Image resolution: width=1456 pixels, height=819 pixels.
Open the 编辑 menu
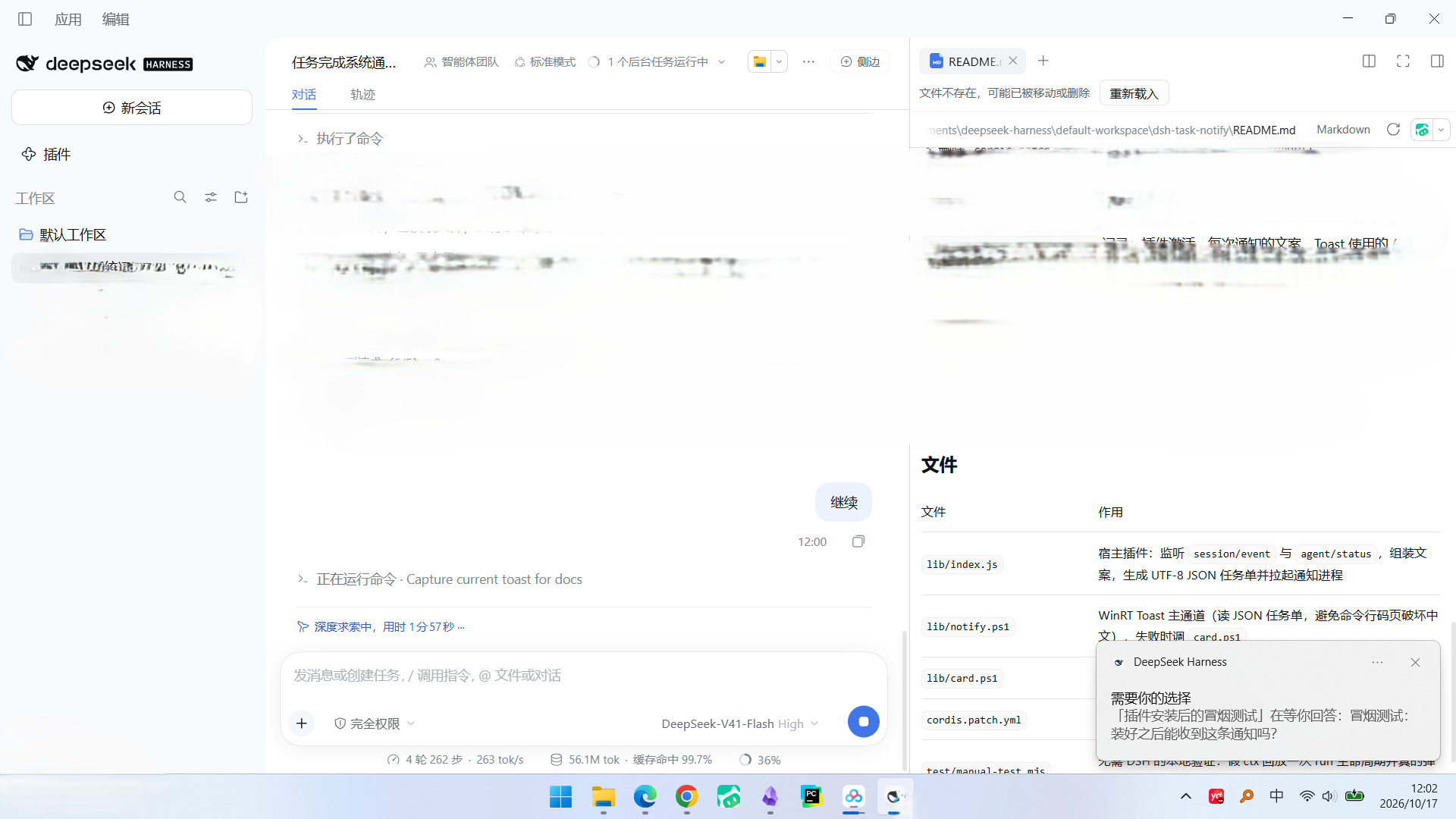[116, 19]
